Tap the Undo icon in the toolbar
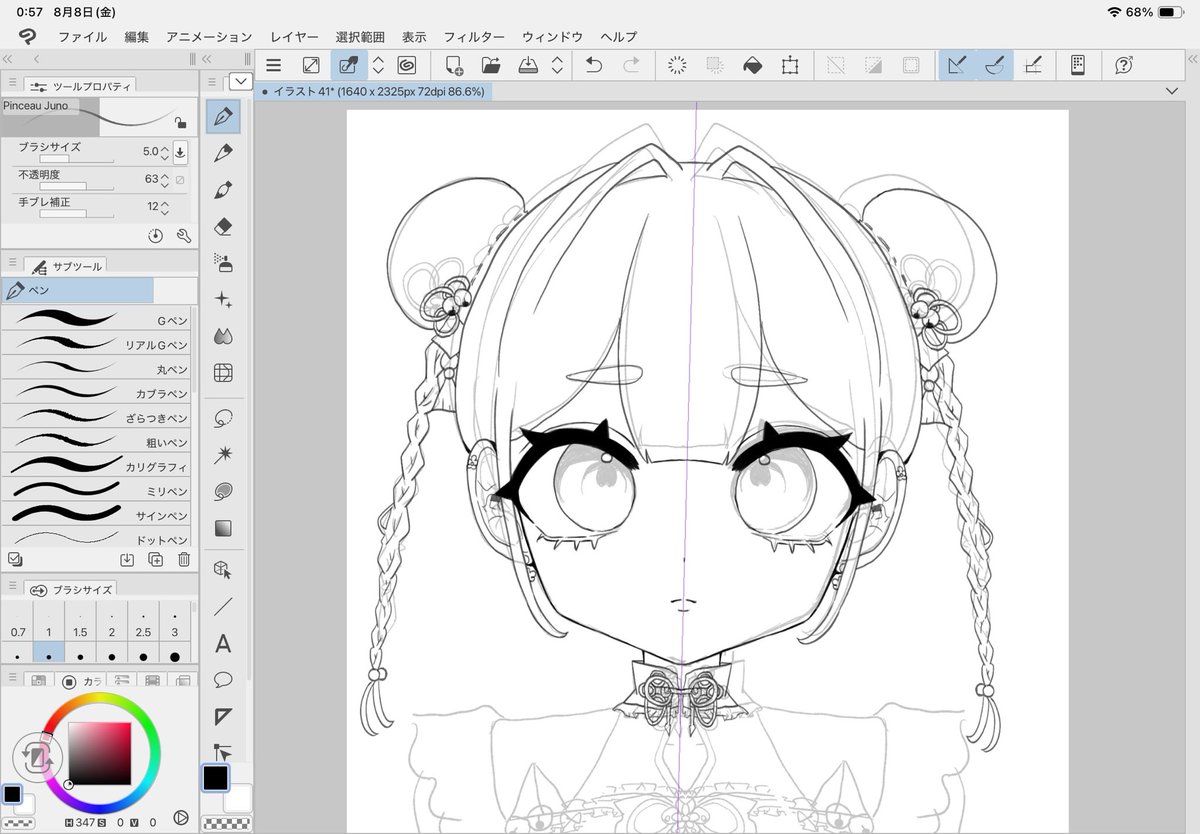1200x834 pixels. [593, 66]
